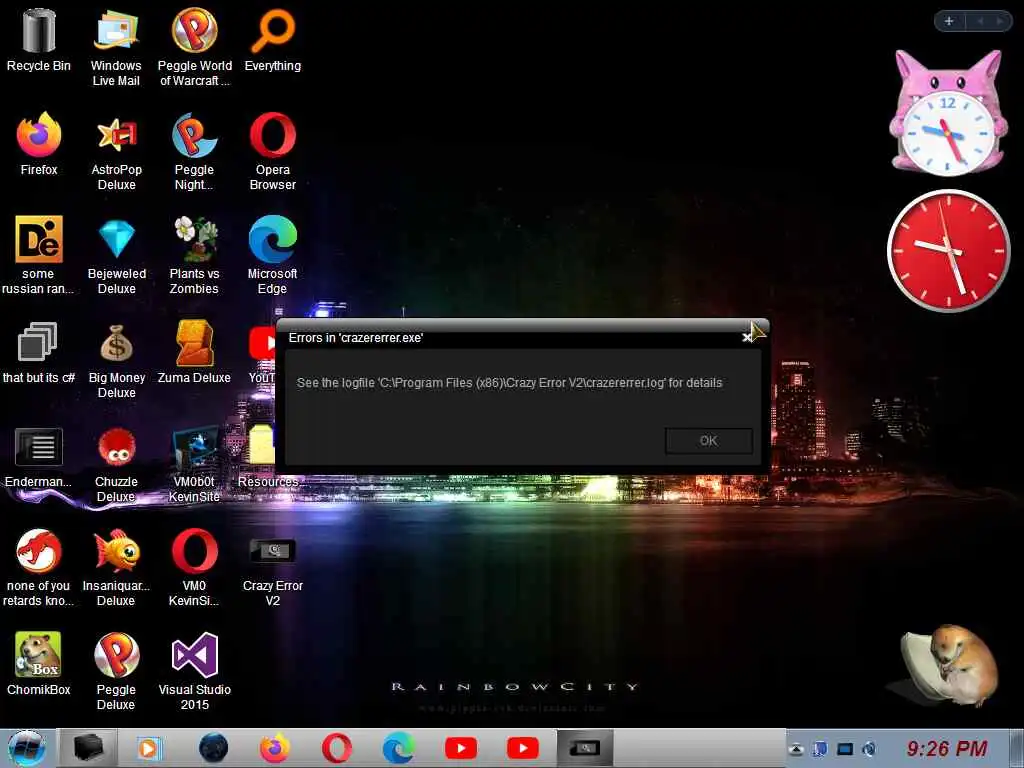The height and width of the screenshot is (768, 1024).
Task: Click the plus button on gadget bar
Action: pos(949,21)
